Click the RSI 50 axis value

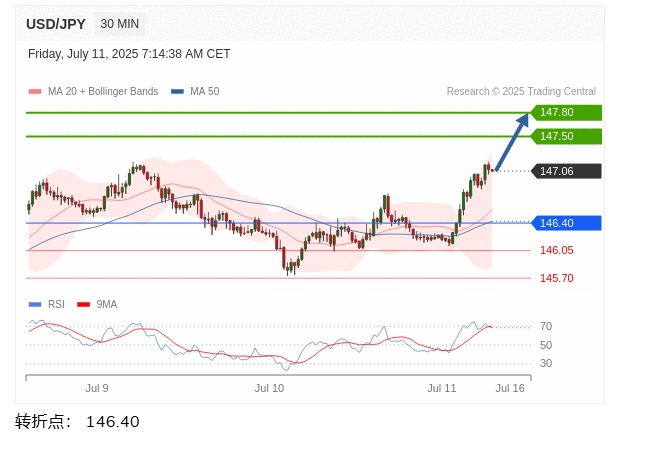(546, 345)
